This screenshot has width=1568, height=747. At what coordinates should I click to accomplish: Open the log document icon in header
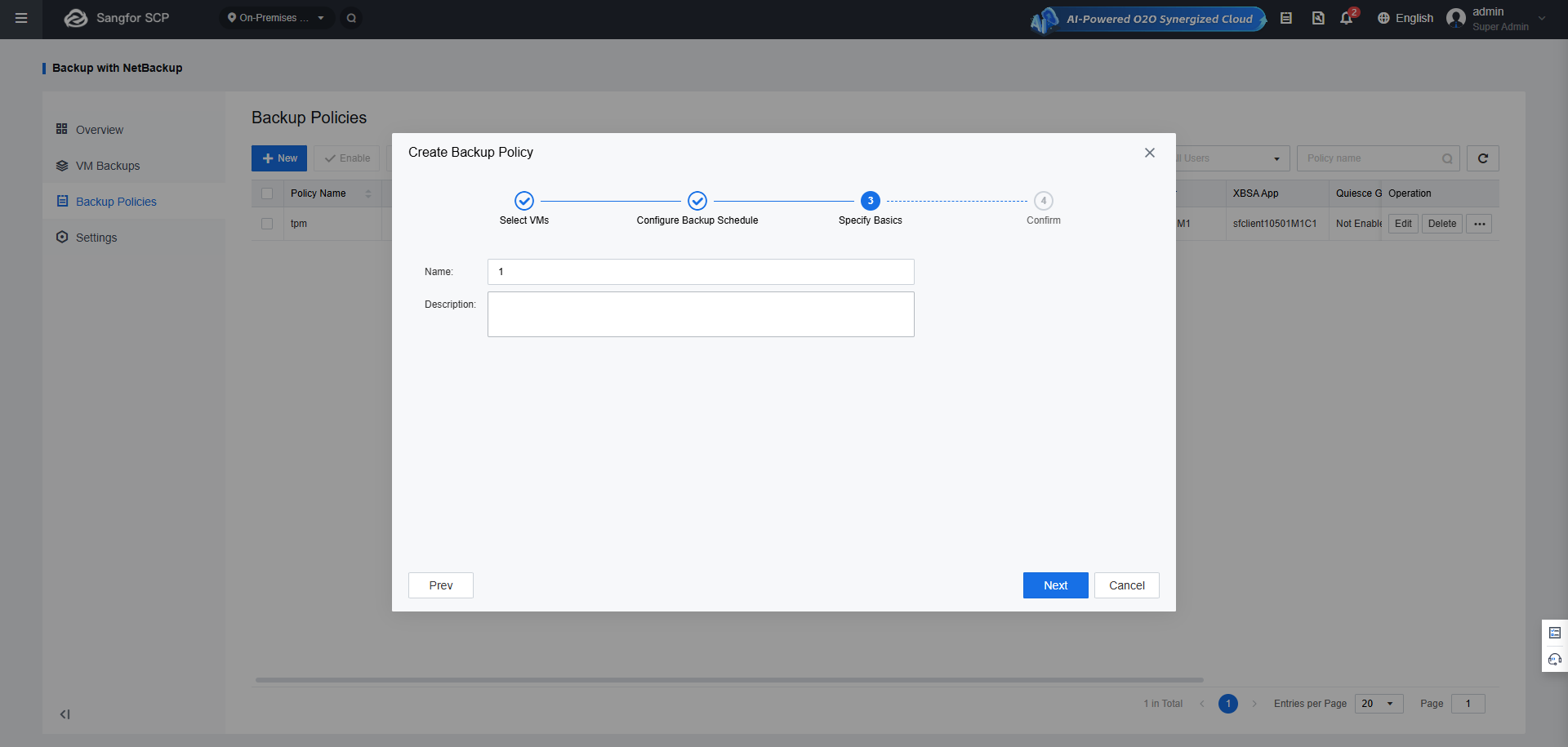pos(1318,18)
